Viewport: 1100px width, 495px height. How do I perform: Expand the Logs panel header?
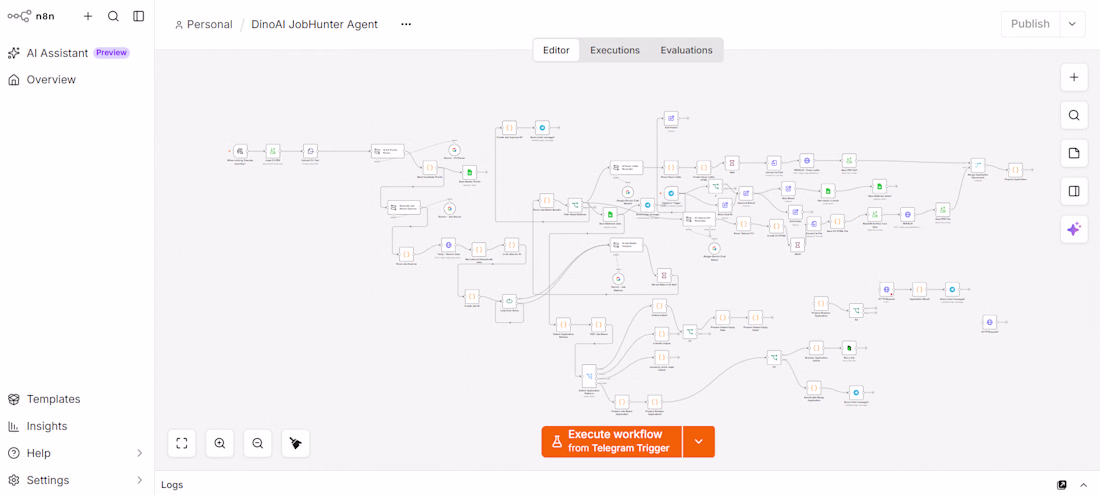click(172, 484)
